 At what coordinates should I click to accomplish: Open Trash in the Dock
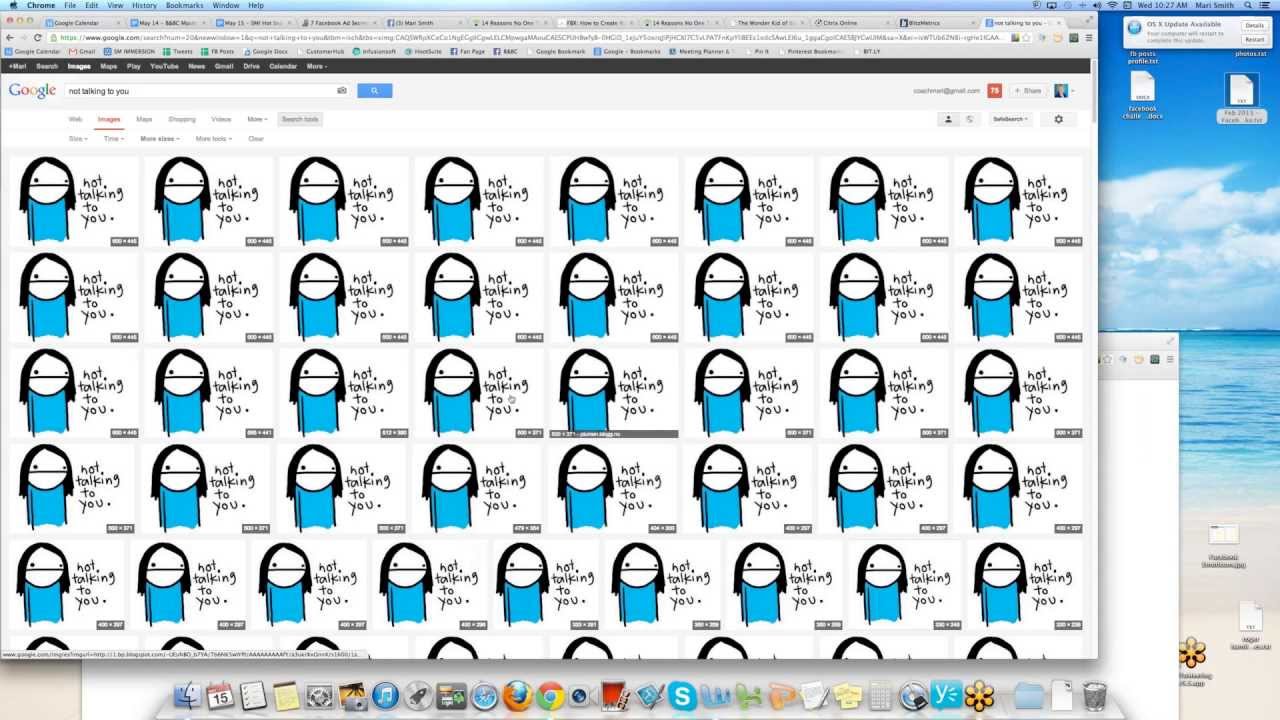point(1094,696)
